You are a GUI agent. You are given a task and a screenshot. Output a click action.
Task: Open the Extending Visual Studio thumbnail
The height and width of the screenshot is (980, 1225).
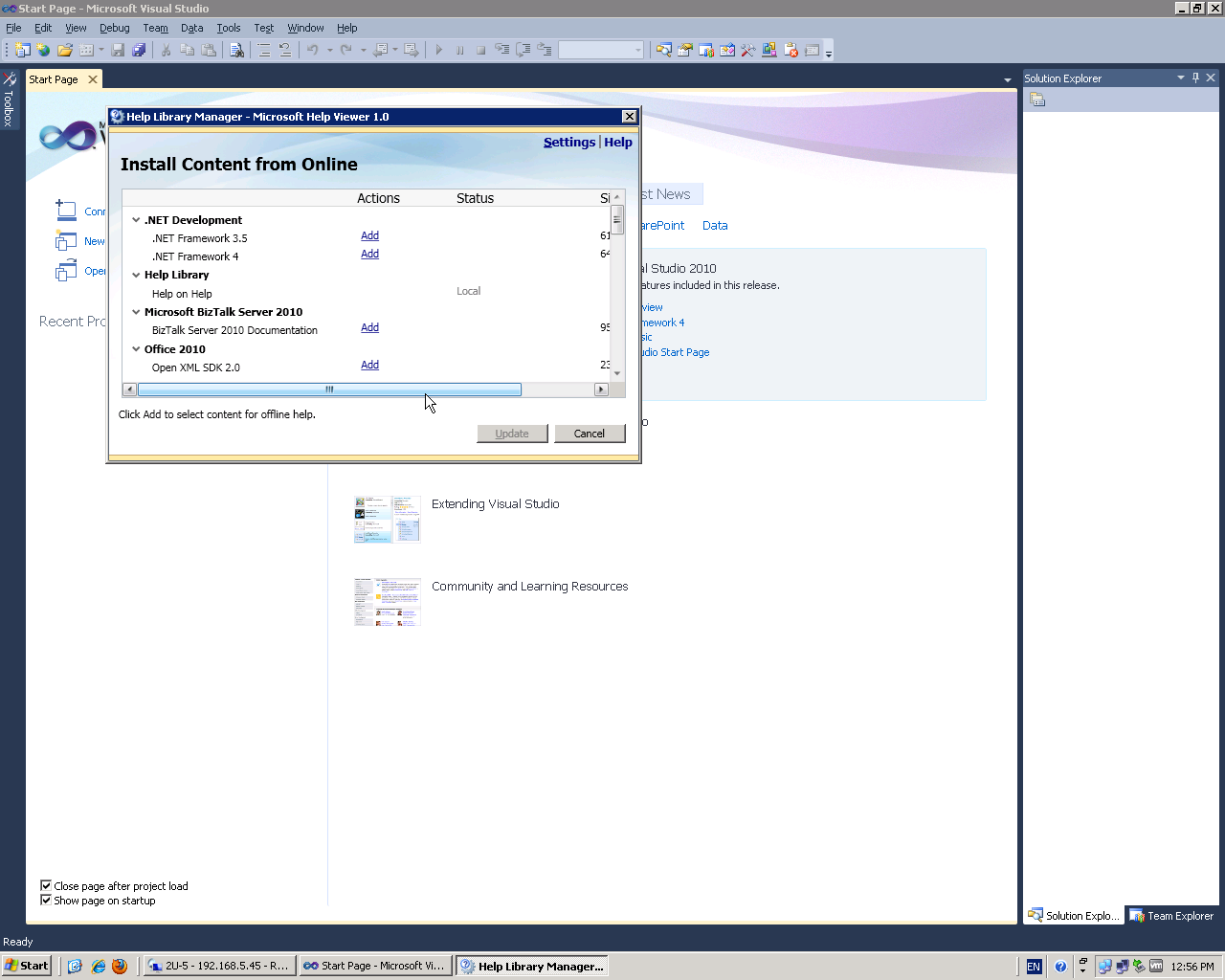tap(388, 520)
